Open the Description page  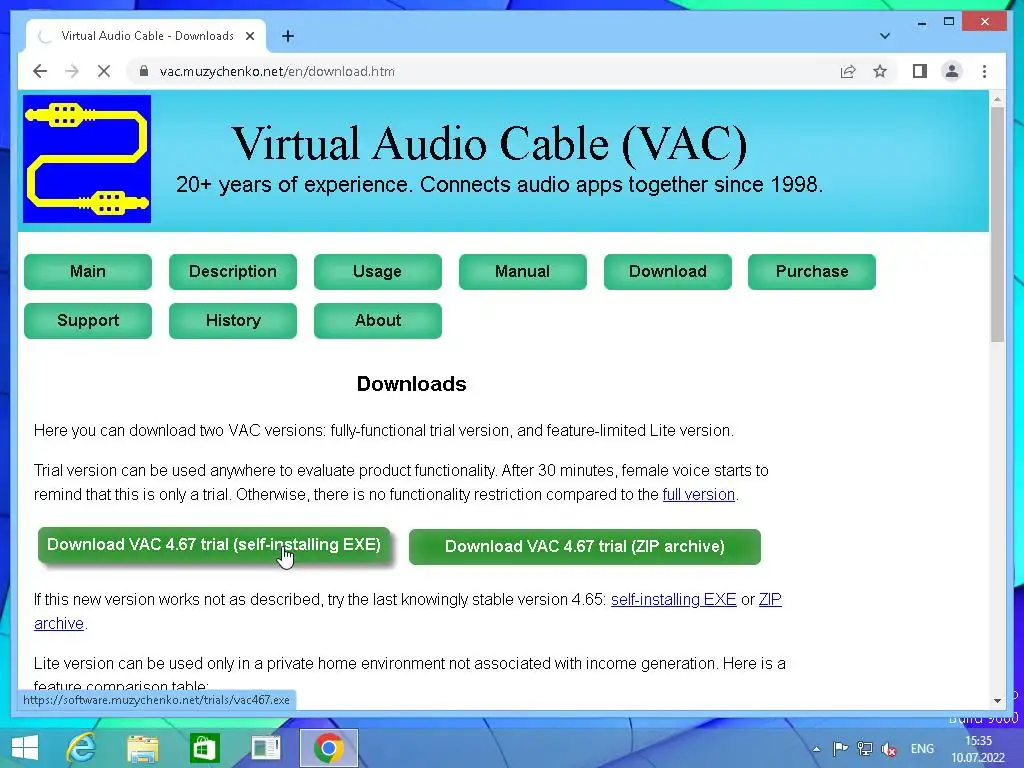pos(232,272)
